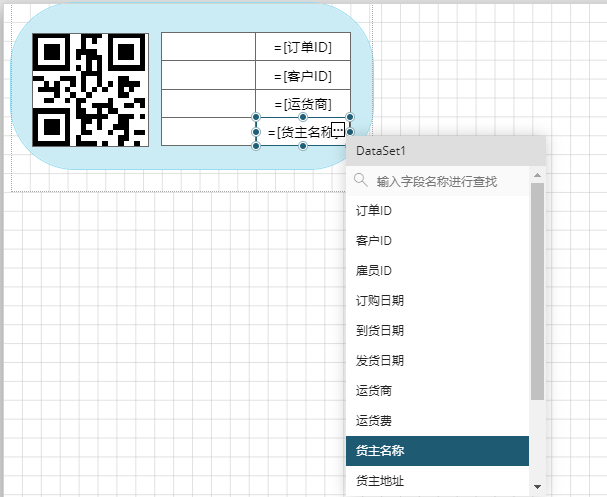
Task: Choose 订单ID from the field list
Action: pos(437,211)
